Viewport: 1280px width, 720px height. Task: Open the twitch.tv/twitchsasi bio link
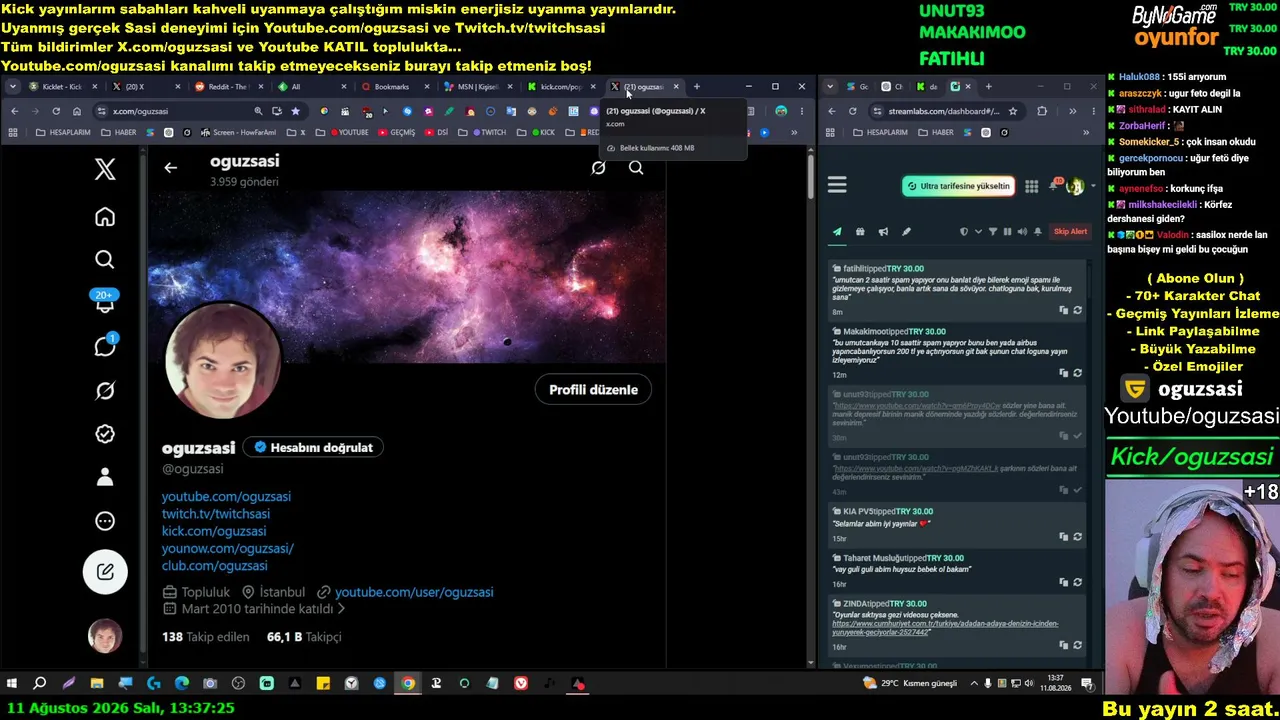[216, 514]
